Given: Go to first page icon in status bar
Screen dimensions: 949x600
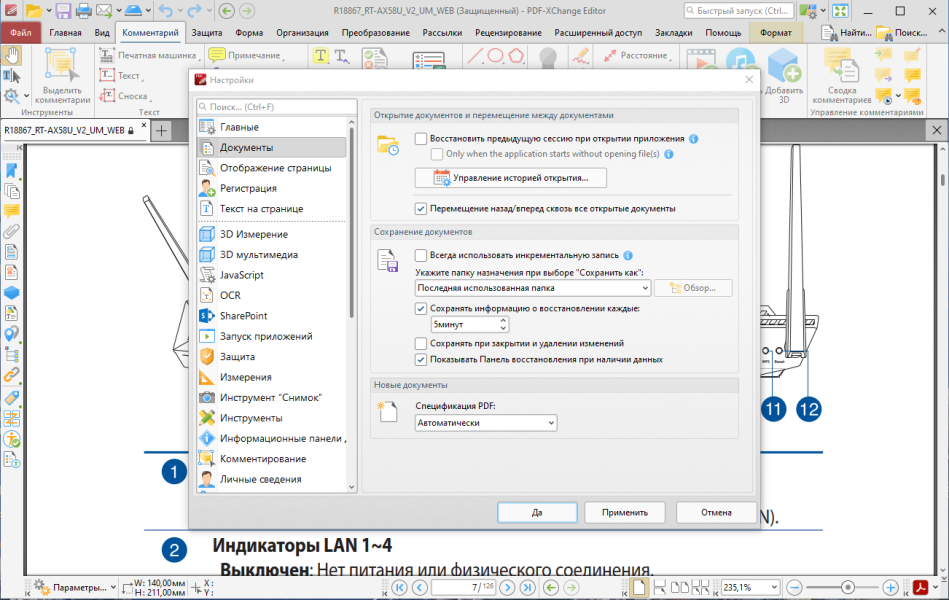Looking at the screenshot, I should pyautogui.click(x=399, y=587).
